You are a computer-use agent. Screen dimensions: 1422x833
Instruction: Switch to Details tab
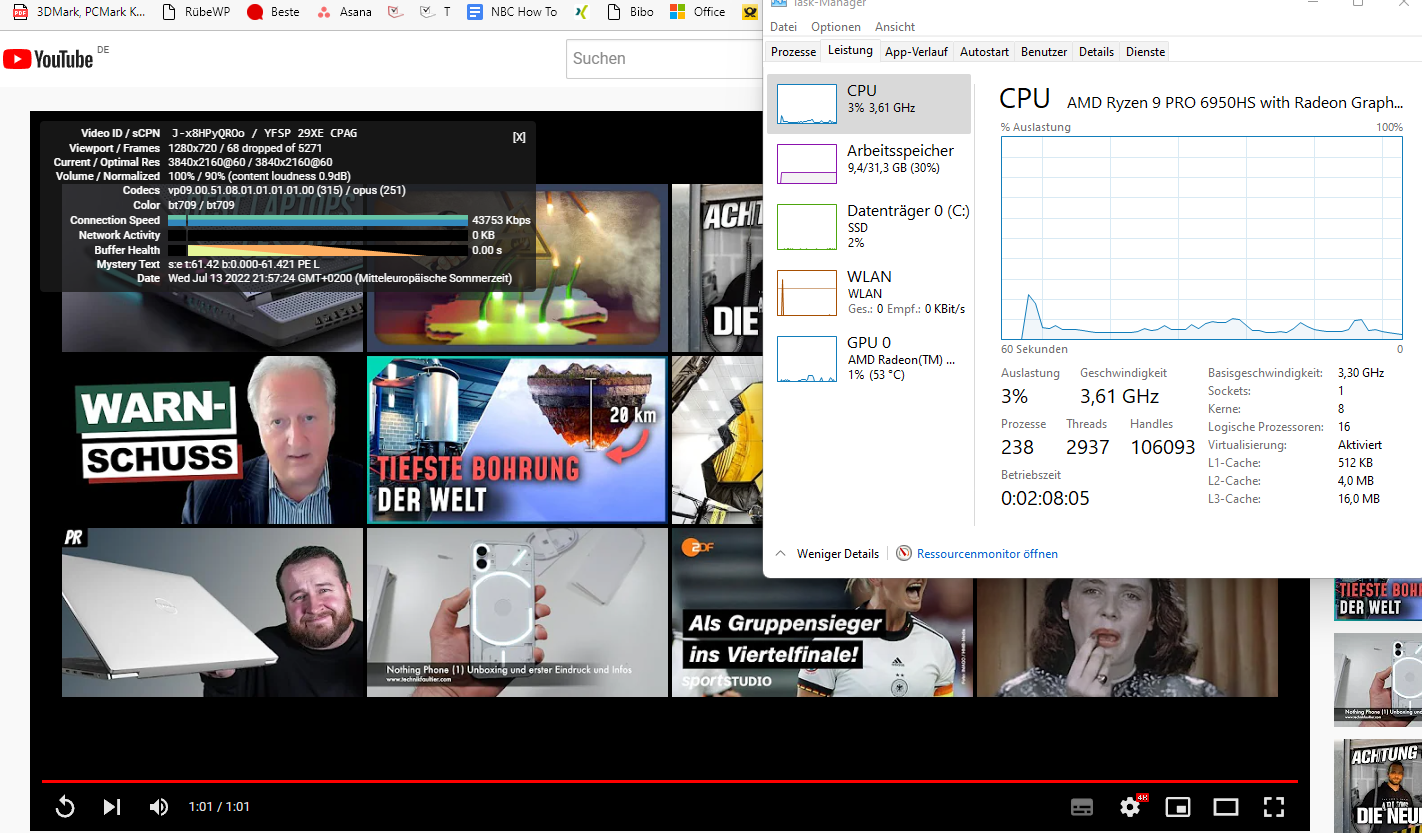point(1096,52)
